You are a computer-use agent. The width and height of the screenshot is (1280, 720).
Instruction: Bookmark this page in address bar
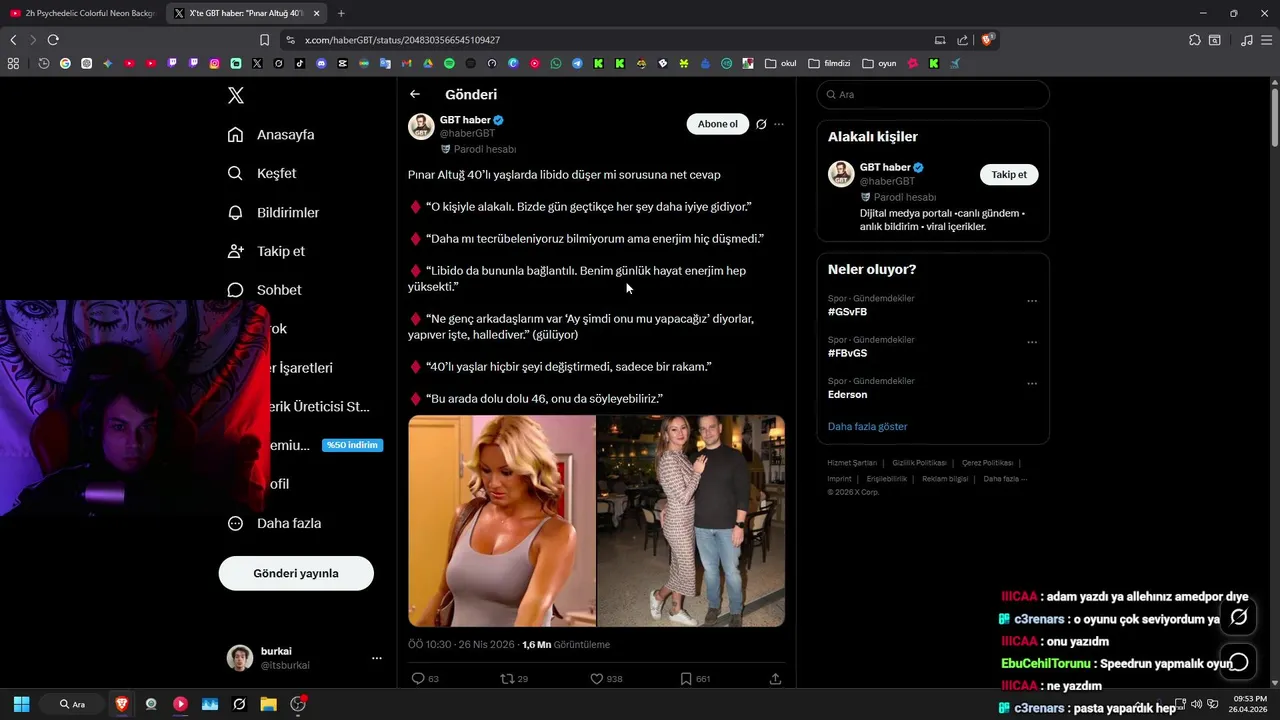pos(264,40)
